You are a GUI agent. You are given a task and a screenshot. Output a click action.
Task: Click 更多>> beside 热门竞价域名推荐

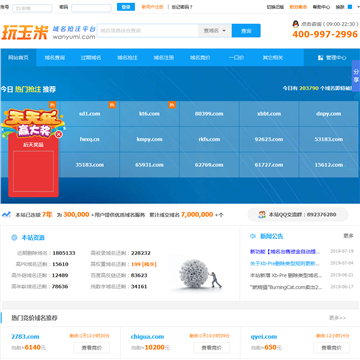click(338, 318)
